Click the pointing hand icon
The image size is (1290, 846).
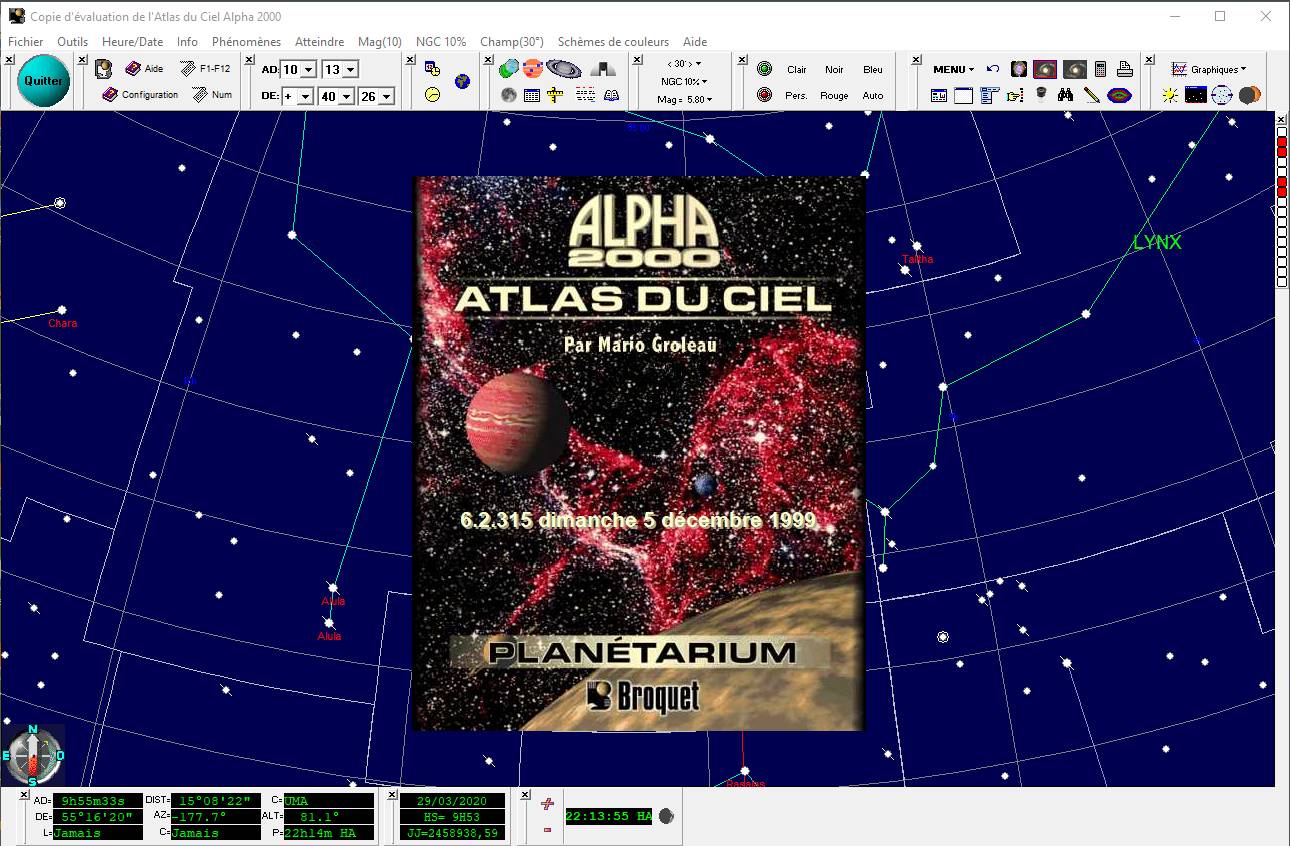pyautogui.click(x=1015, y=95)
